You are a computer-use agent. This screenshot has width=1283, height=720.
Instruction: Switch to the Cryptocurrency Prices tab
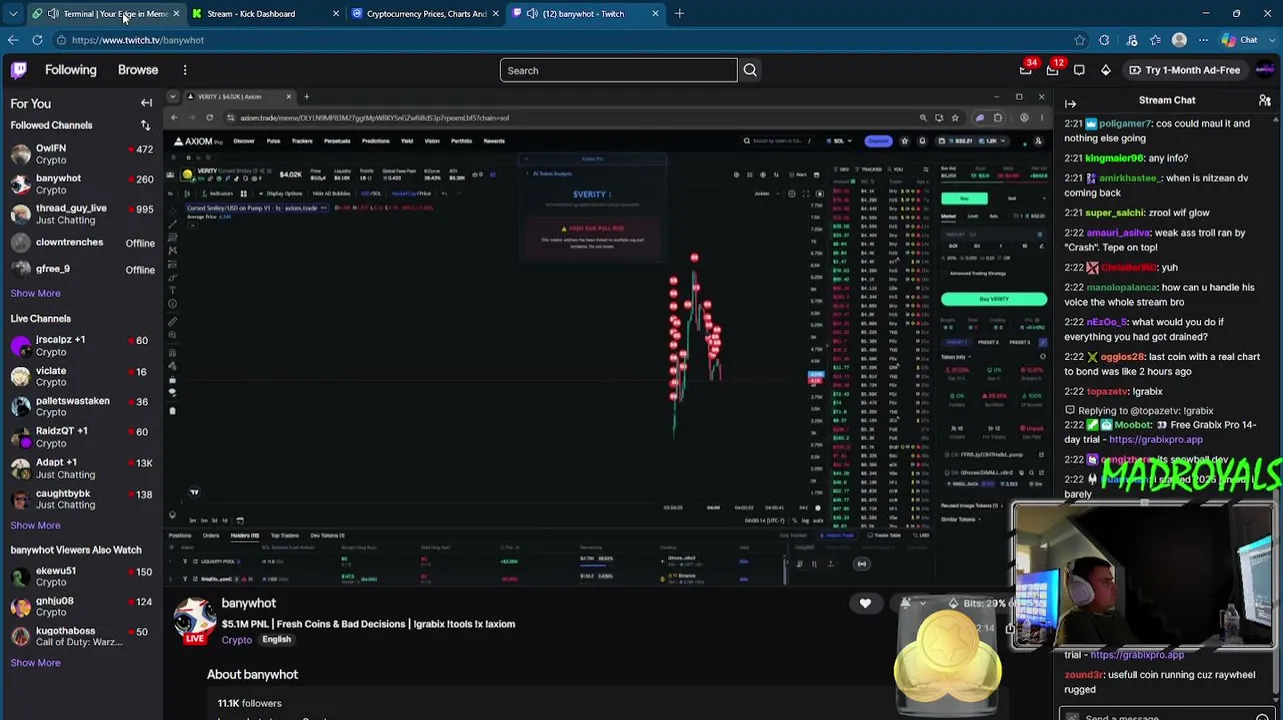[426, 14]
